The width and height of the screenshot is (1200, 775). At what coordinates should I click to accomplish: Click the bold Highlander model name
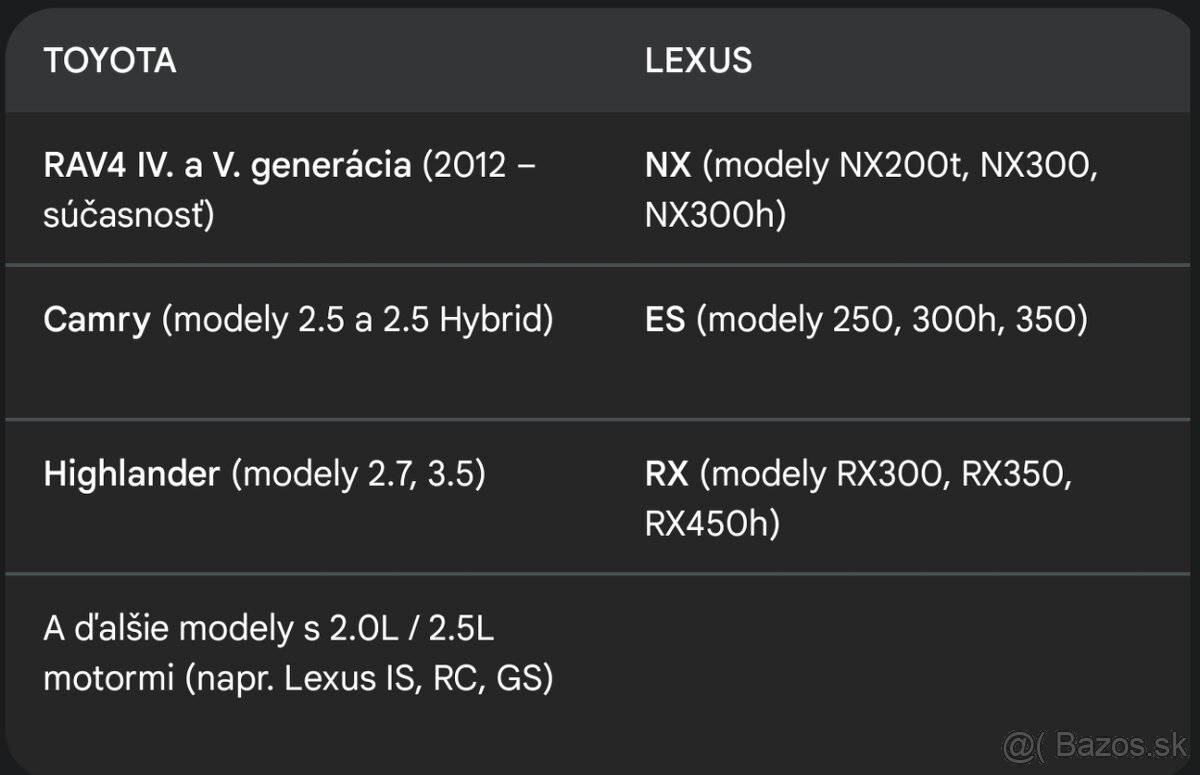131,474
